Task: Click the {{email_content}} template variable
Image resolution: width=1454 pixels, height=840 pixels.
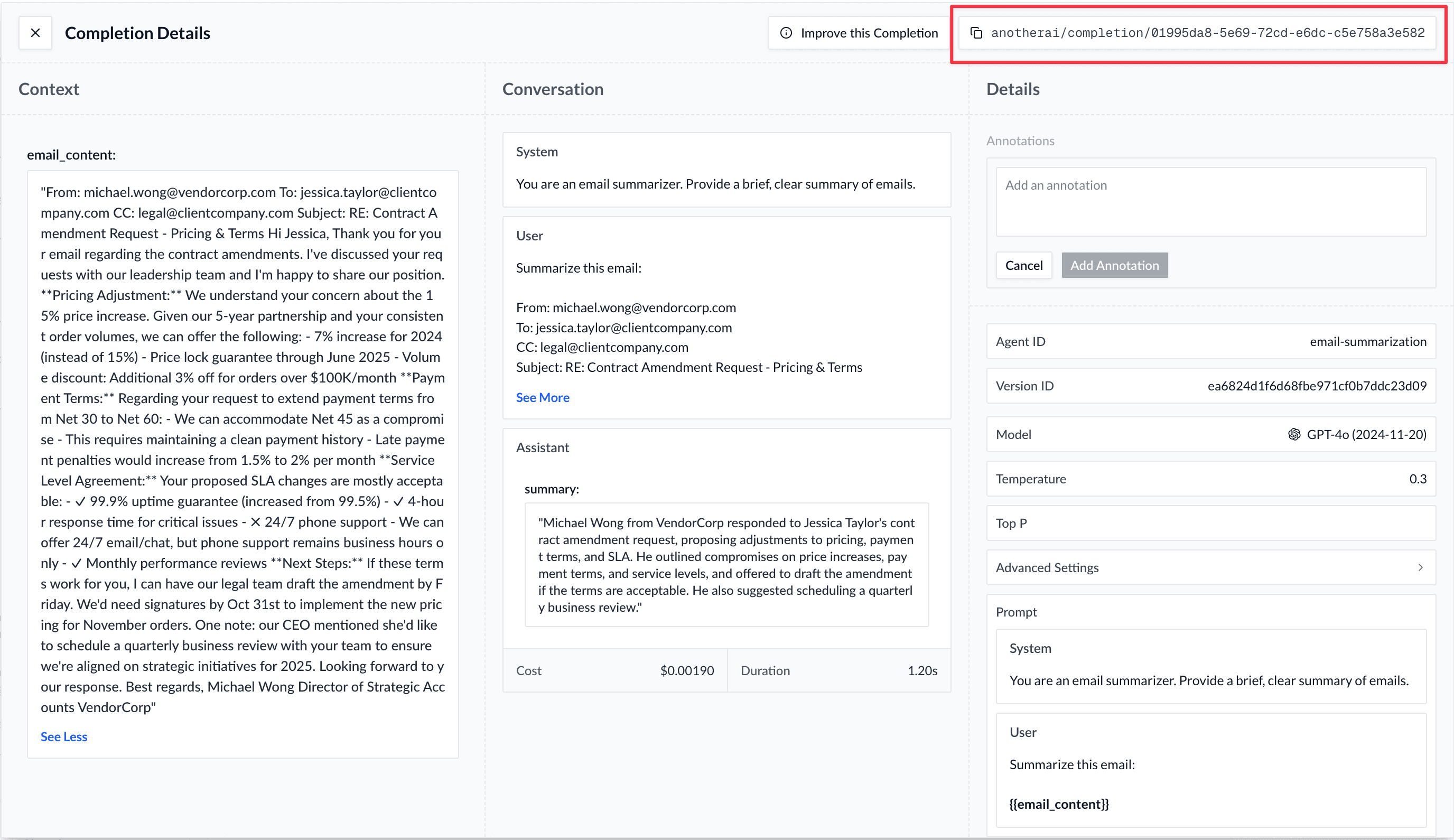Action: [1059, 804]
